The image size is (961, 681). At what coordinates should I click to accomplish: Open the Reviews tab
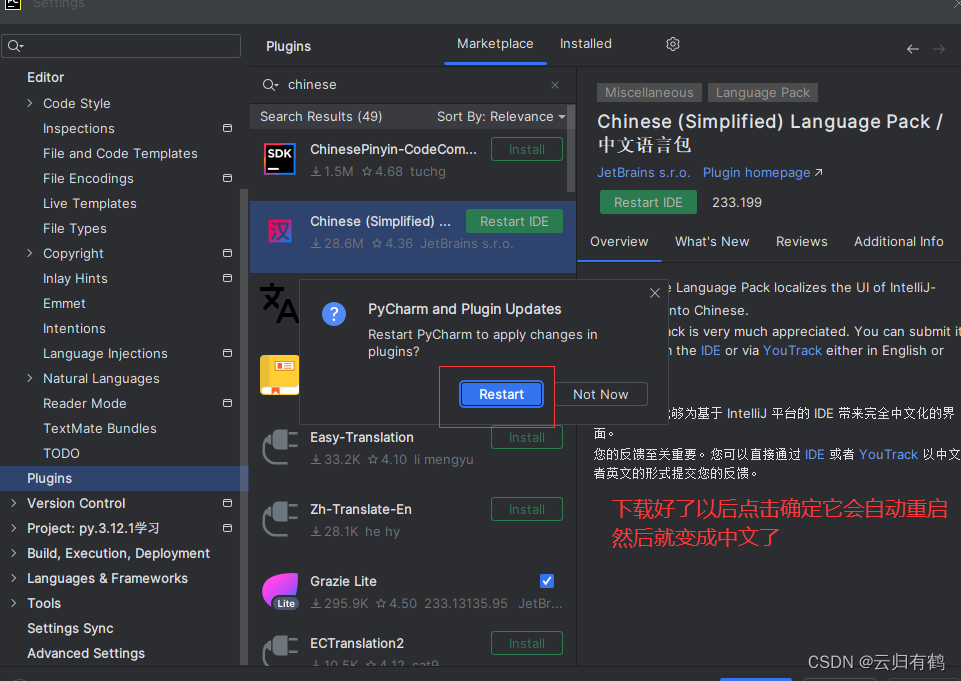coord(801,242)
